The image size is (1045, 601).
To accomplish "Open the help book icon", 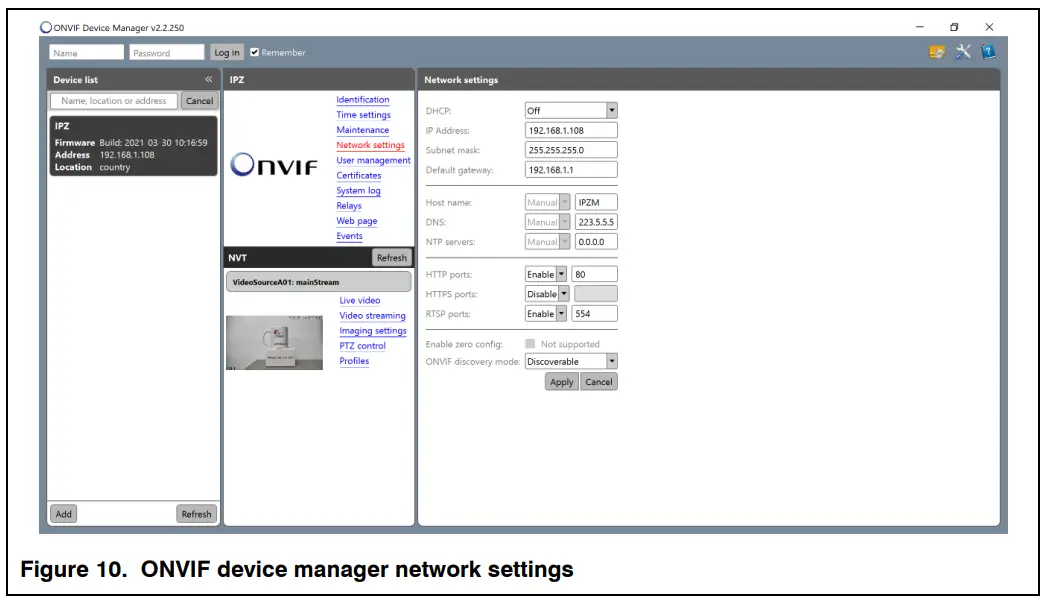I will [988, 51].
